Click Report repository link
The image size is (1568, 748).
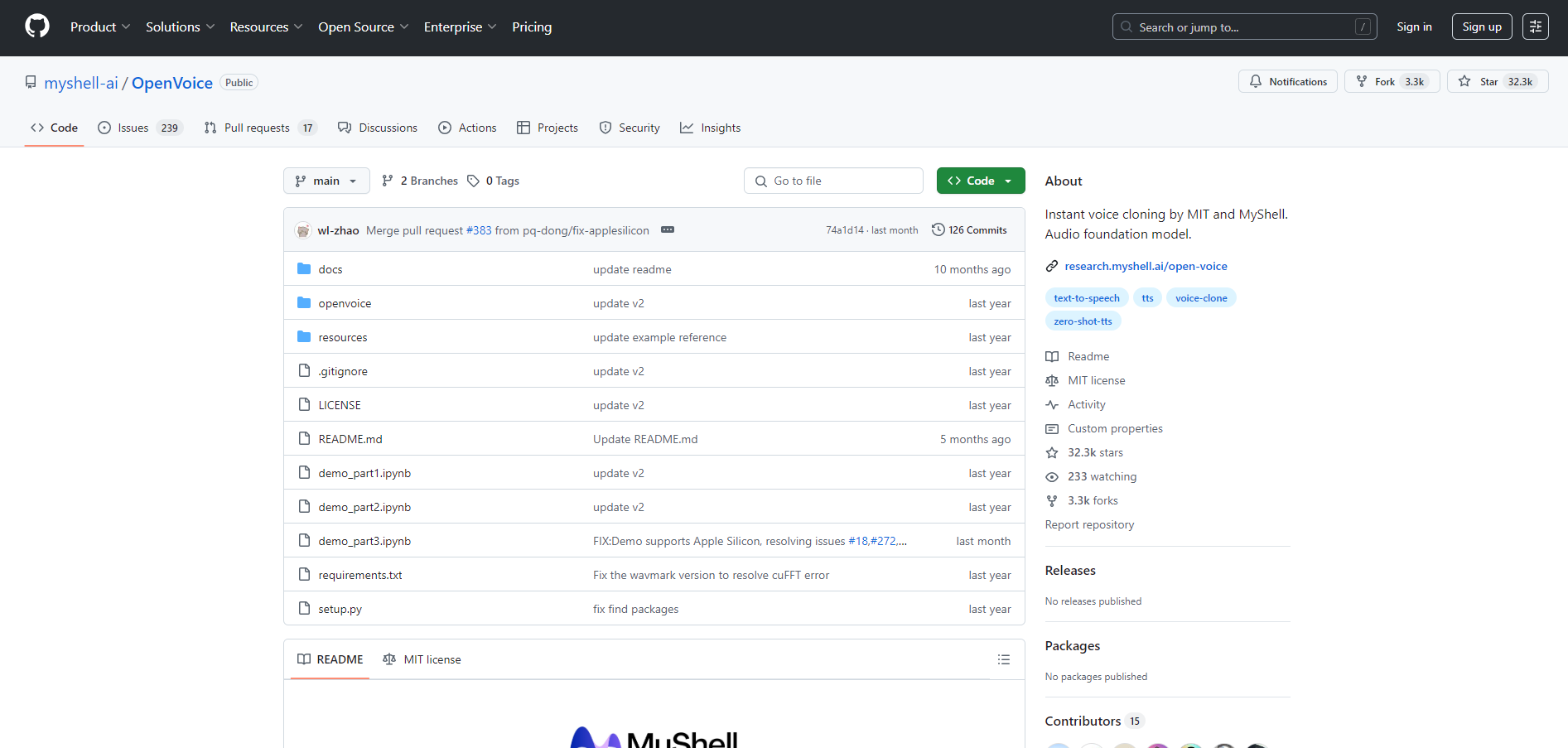click(1089, 524)
